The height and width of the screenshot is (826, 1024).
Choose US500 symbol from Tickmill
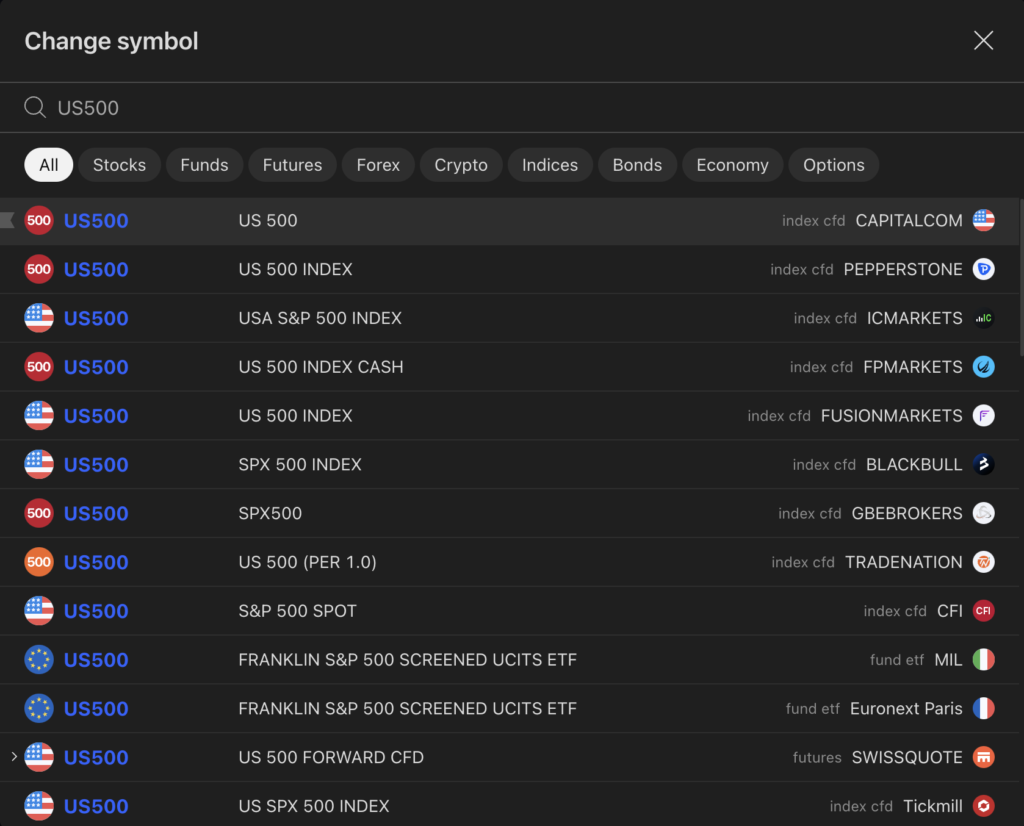(x=96, y=806)
